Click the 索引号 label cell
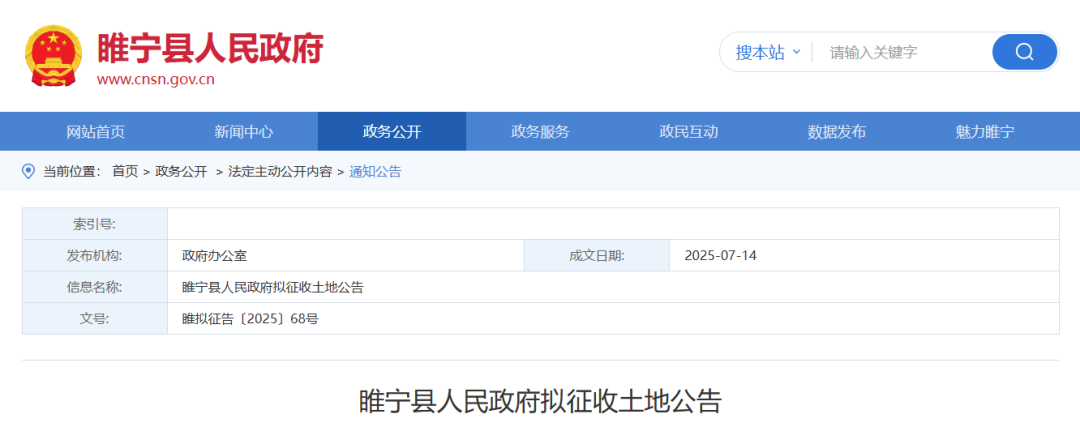The image size is (1080, 444). [x=95, y=224]
